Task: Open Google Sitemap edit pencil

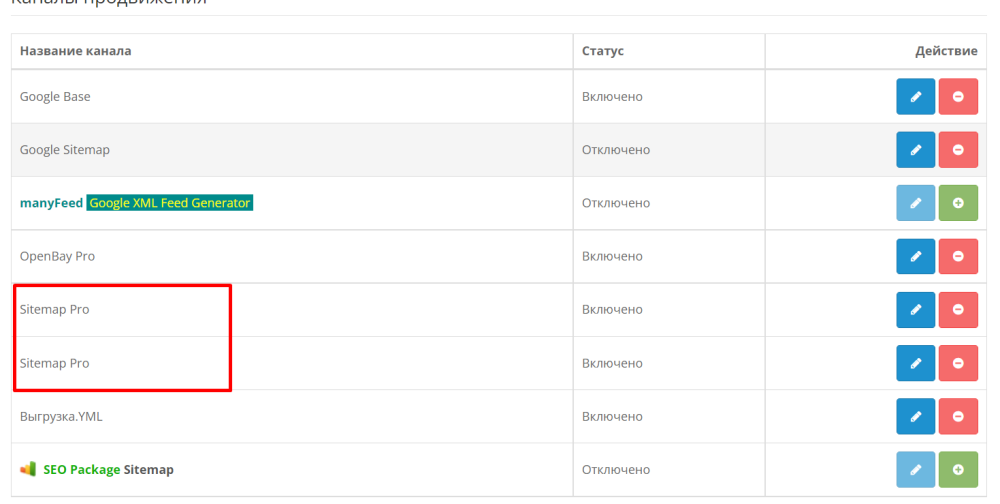Action: click(915, 150)
